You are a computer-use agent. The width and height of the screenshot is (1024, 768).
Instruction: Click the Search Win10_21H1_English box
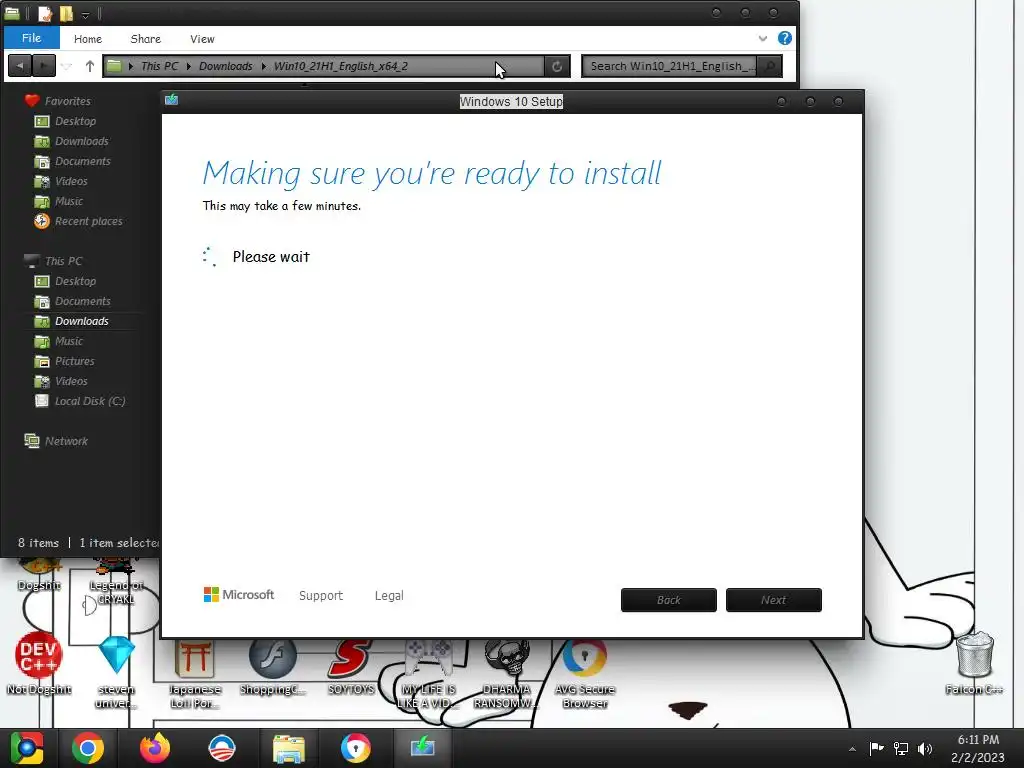(669, 66)
